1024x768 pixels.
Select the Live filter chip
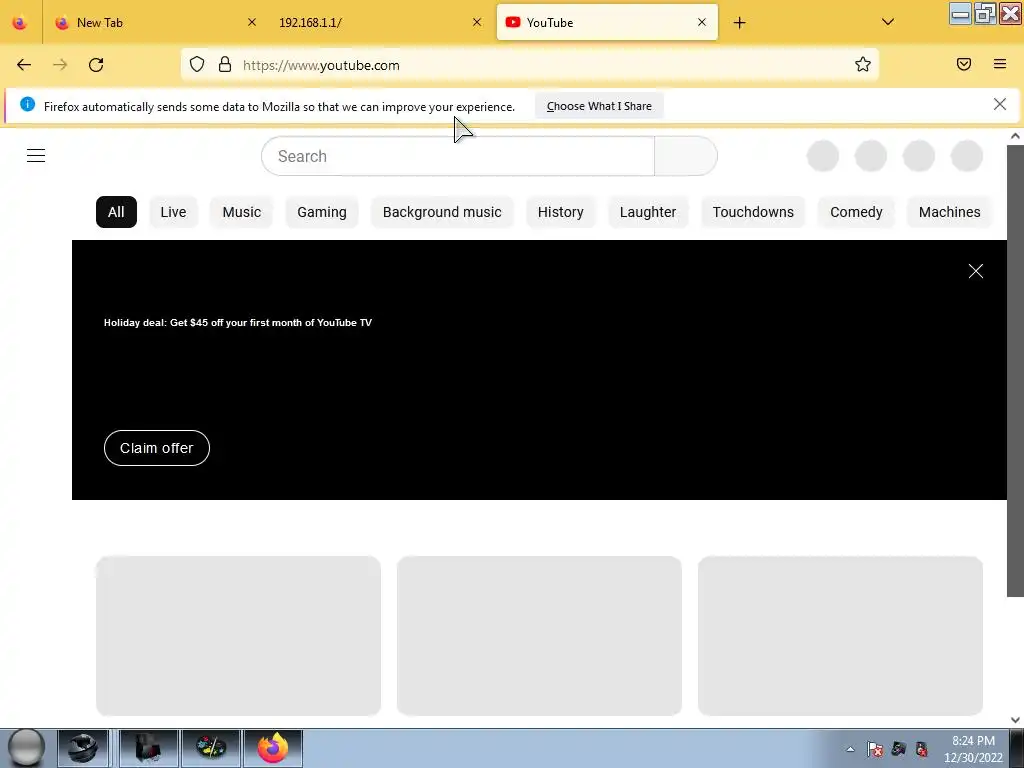[x=173, y=212]
